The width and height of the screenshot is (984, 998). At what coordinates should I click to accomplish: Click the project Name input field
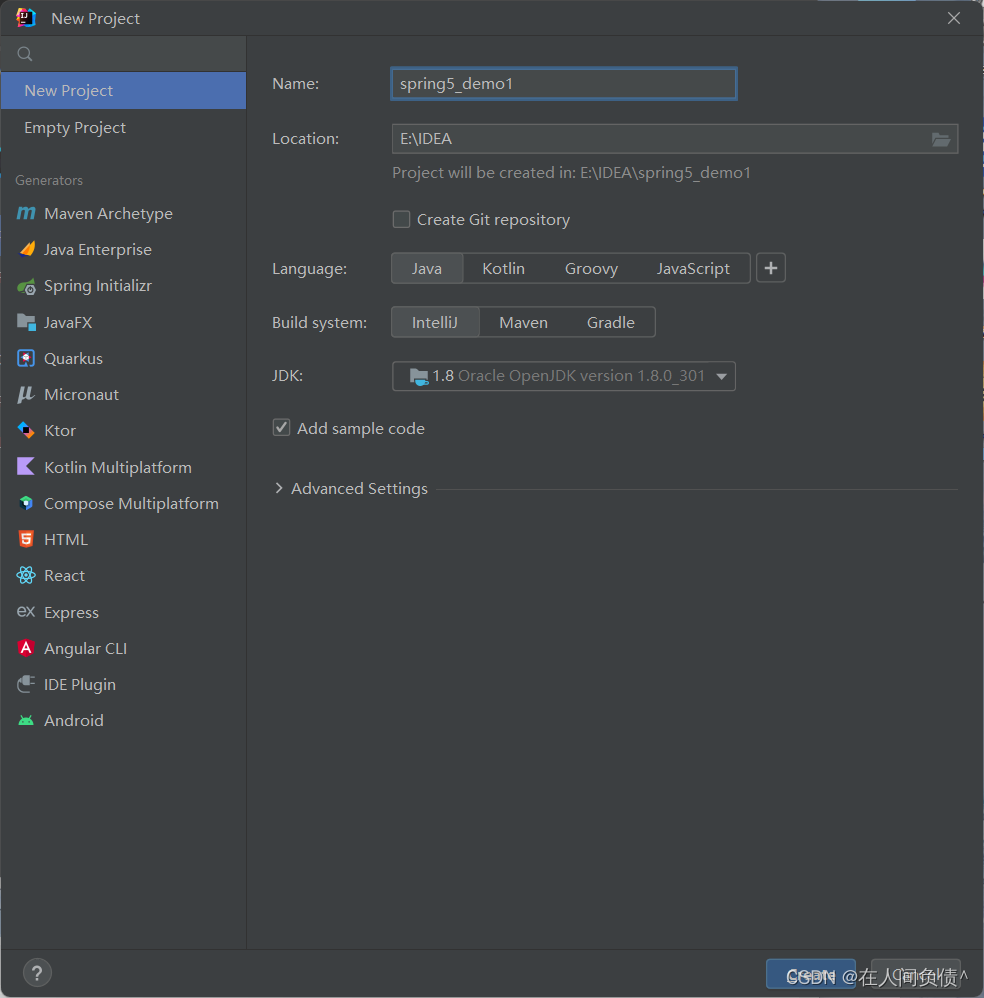click(564, 84)
